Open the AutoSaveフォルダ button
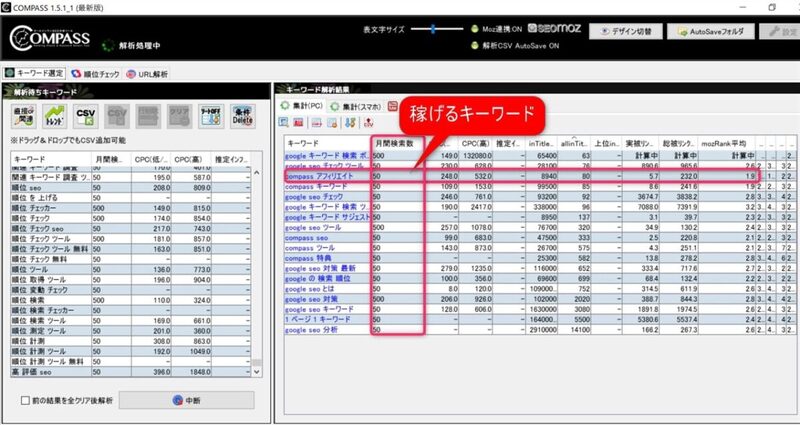This screenshot has width=800, height=425. click(x=710, y=31)
